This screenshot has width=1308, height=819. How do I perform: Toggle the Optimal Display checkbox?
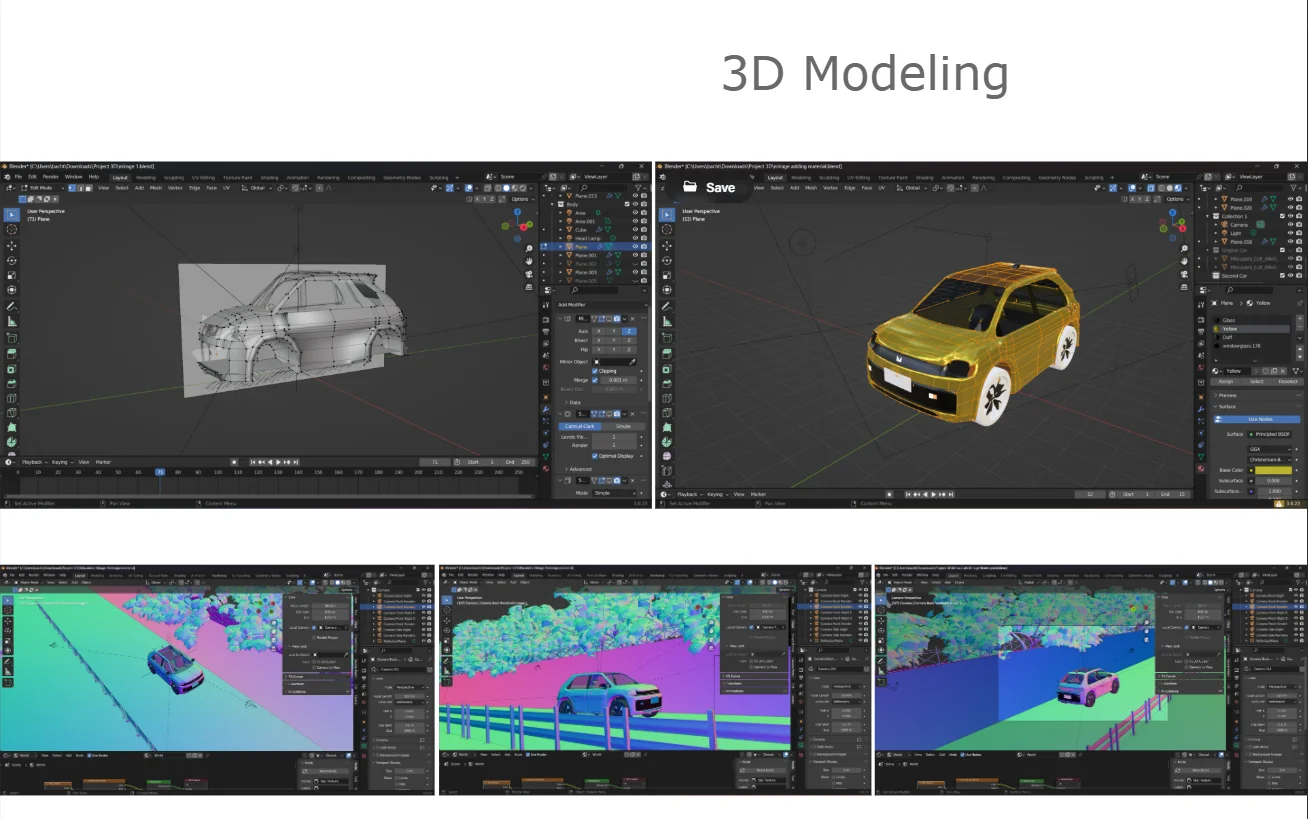(595, 455)
